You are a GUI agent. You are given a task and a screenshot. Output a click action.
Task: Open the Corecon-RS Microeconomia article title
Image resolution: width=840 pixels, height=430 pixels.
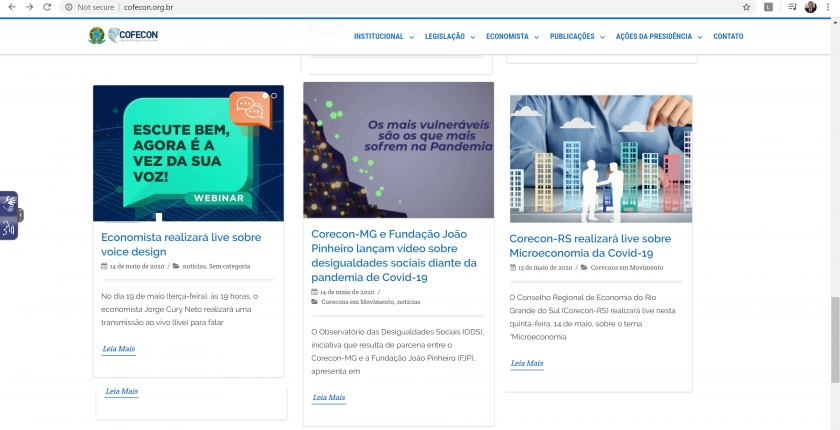click(x=589, y=245)
